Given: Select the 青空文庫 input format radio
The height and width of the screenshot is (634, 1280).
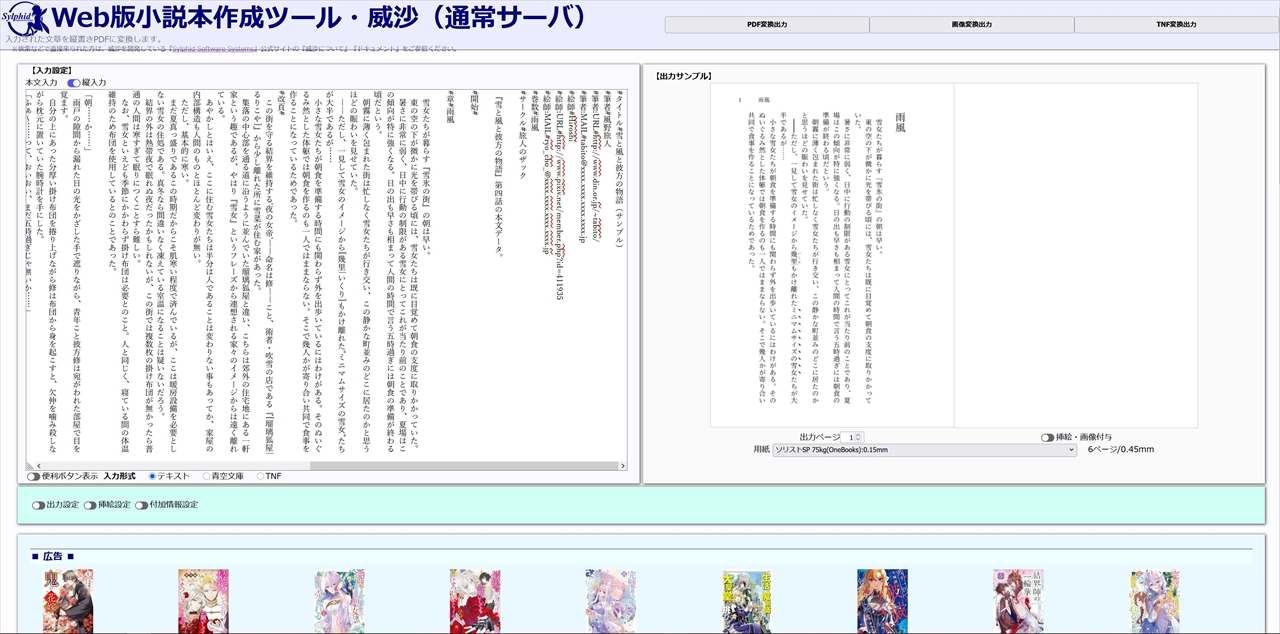Looking at the screenshot, I should click(x=207, y=477).
